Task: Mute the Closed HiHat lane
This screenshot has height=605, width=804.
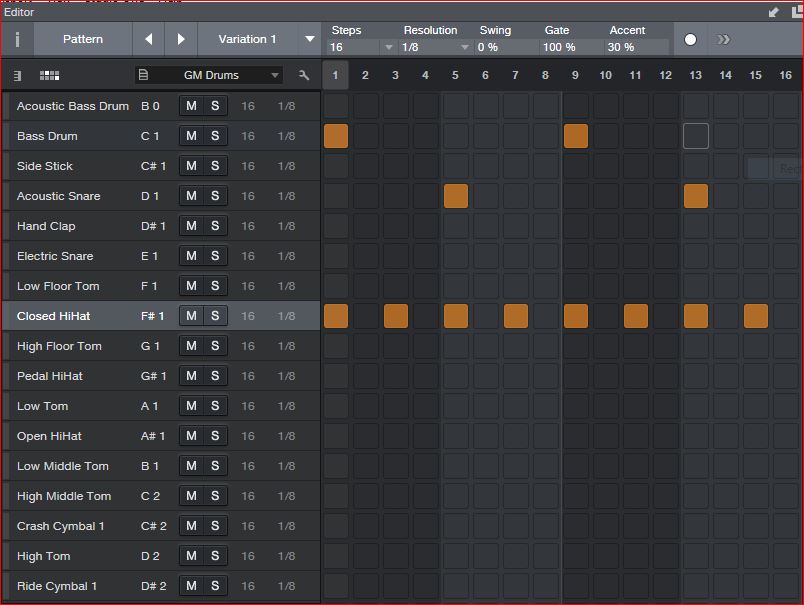Action: (191, 316)
